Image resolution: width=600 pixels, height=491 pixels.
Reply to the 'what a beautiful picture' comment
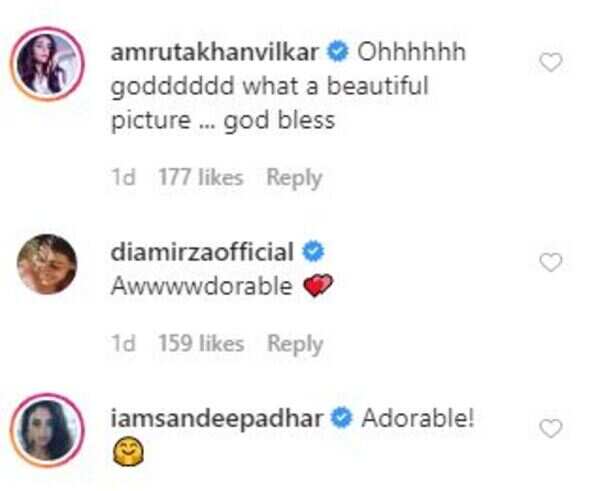click(294, 178)
